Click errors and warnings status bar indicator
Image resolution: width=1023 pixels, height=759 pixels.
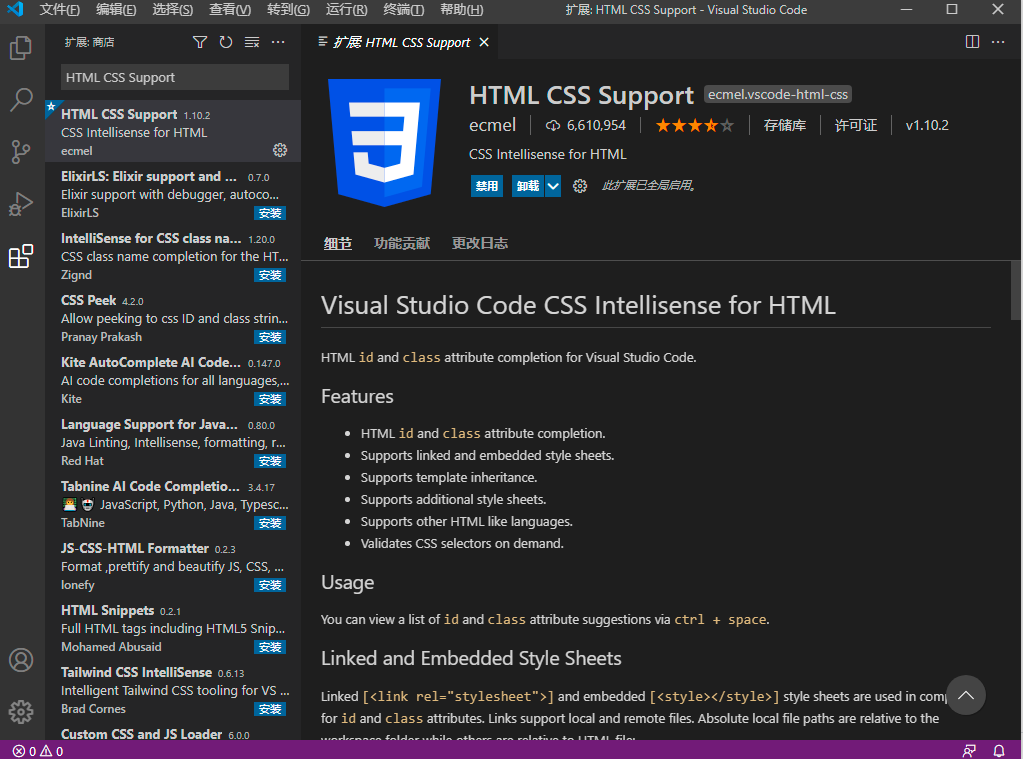point(38,751)
